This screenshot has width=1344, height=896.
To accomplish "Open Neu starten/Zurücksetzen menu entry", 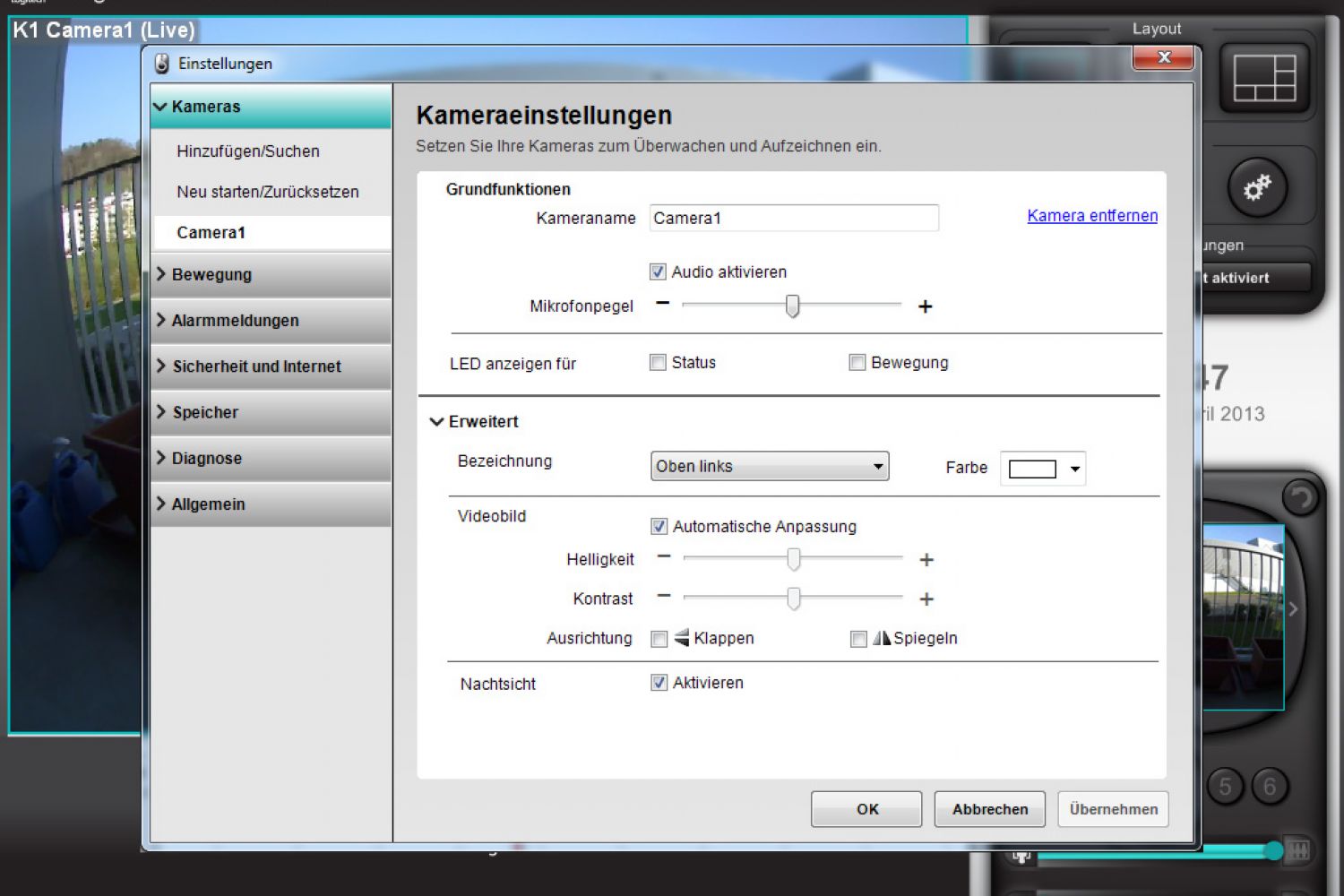I will pos(267,192).
